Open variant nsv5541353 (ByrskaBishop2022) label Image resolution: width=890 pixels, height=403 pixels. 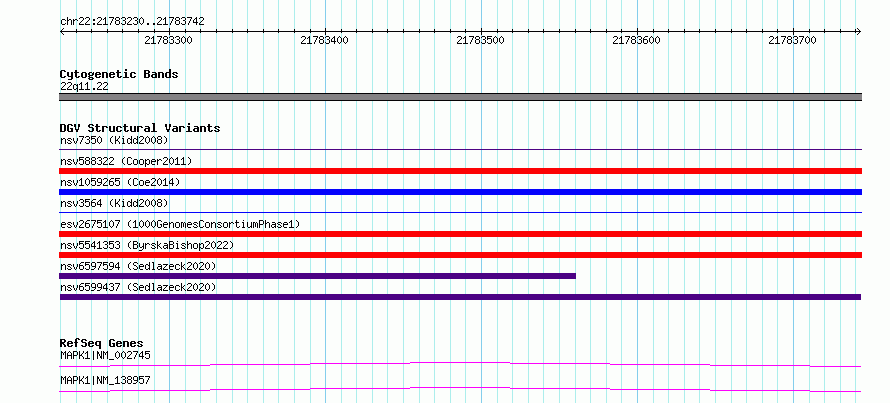click(x=147, y=245)
